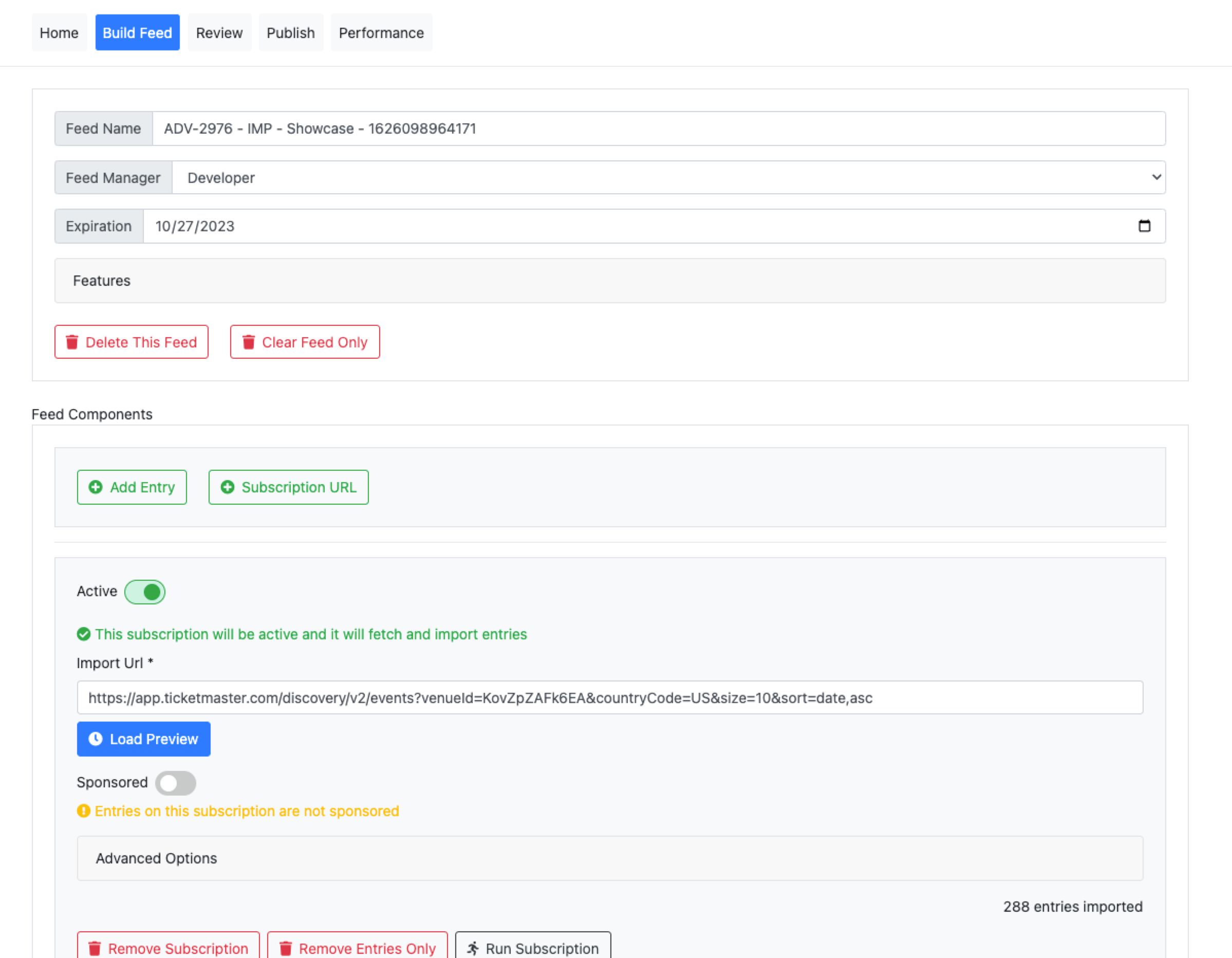
Task: Click plus icon on Subscription URL button
Action: pyautogui.click(x=227, y=487)
